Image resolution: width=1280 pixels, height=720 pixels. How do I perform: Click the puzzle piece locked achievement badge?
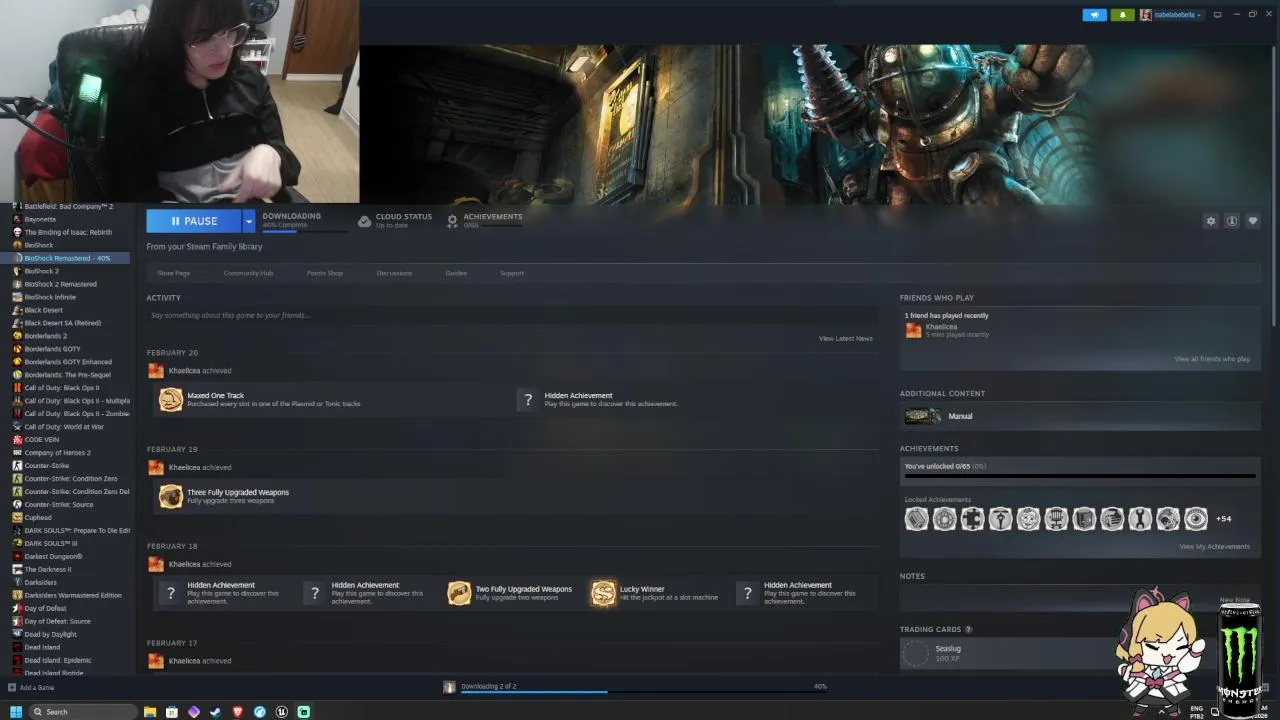coord(973,519)
